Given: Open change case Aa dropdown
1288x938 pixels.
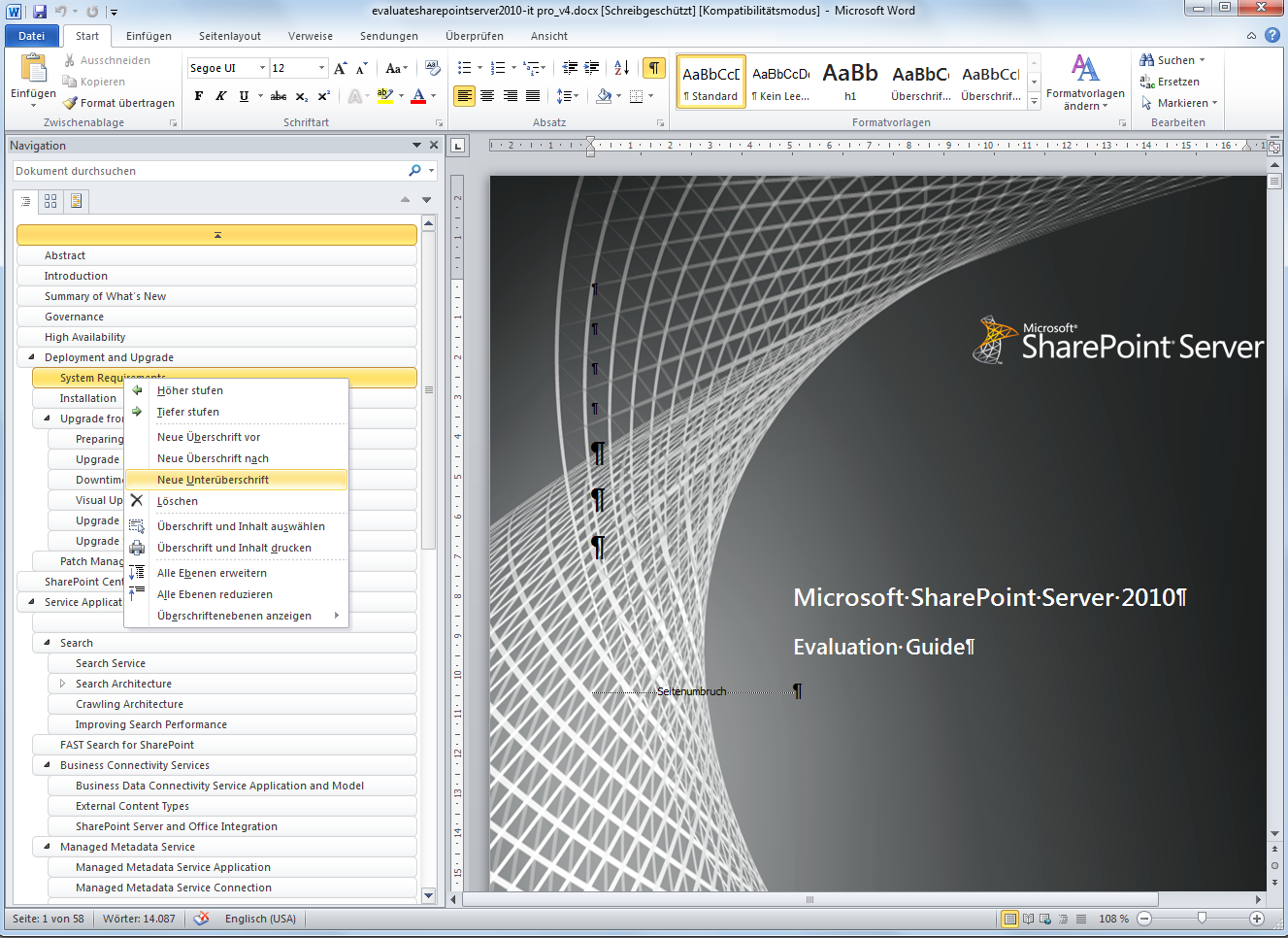Looking at the screenshot, I should point(395,68).
